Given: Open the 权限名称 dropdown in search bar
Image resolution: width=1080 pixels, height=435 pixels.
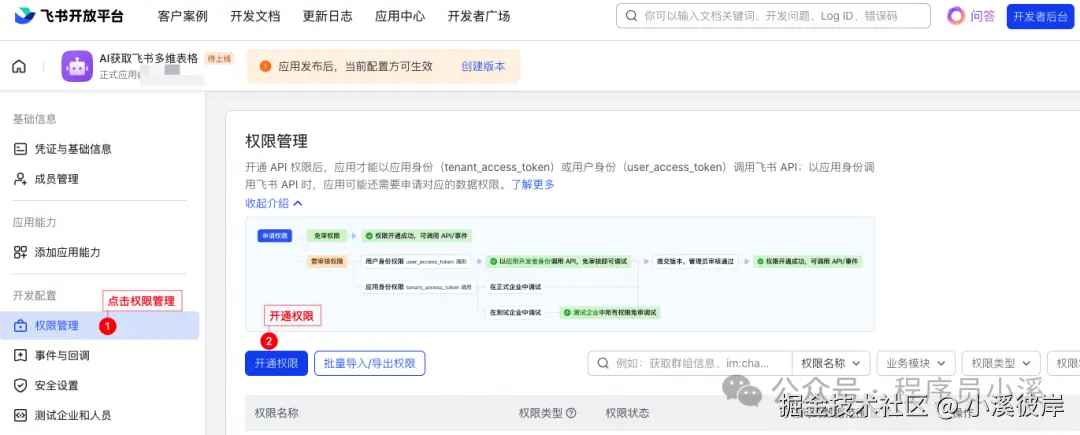Looking at the screenshot, I should point(831,363).
